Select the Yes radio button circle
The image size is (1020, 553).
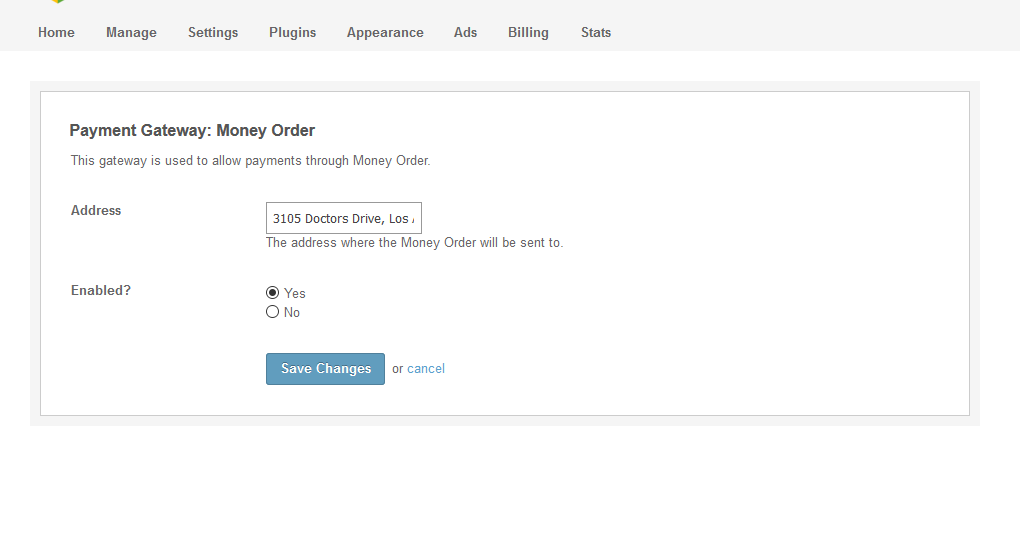(x=272, y=293)
